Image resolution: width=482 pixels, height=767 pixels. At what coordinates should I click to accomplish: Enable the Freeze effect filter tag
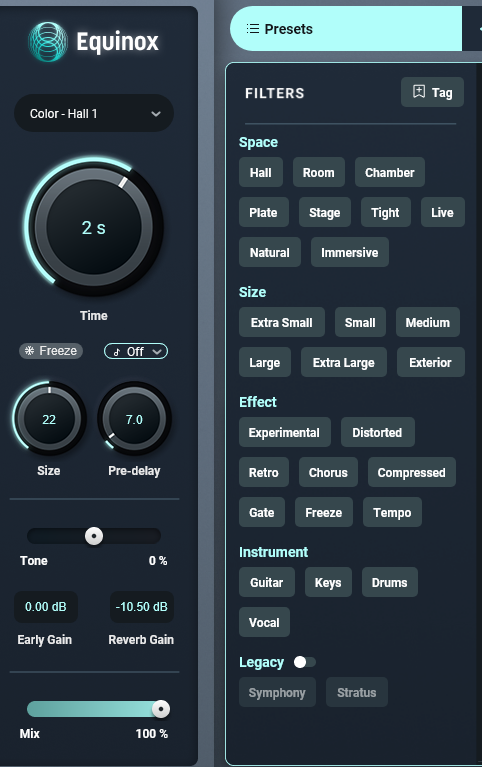tap(323, 513)
